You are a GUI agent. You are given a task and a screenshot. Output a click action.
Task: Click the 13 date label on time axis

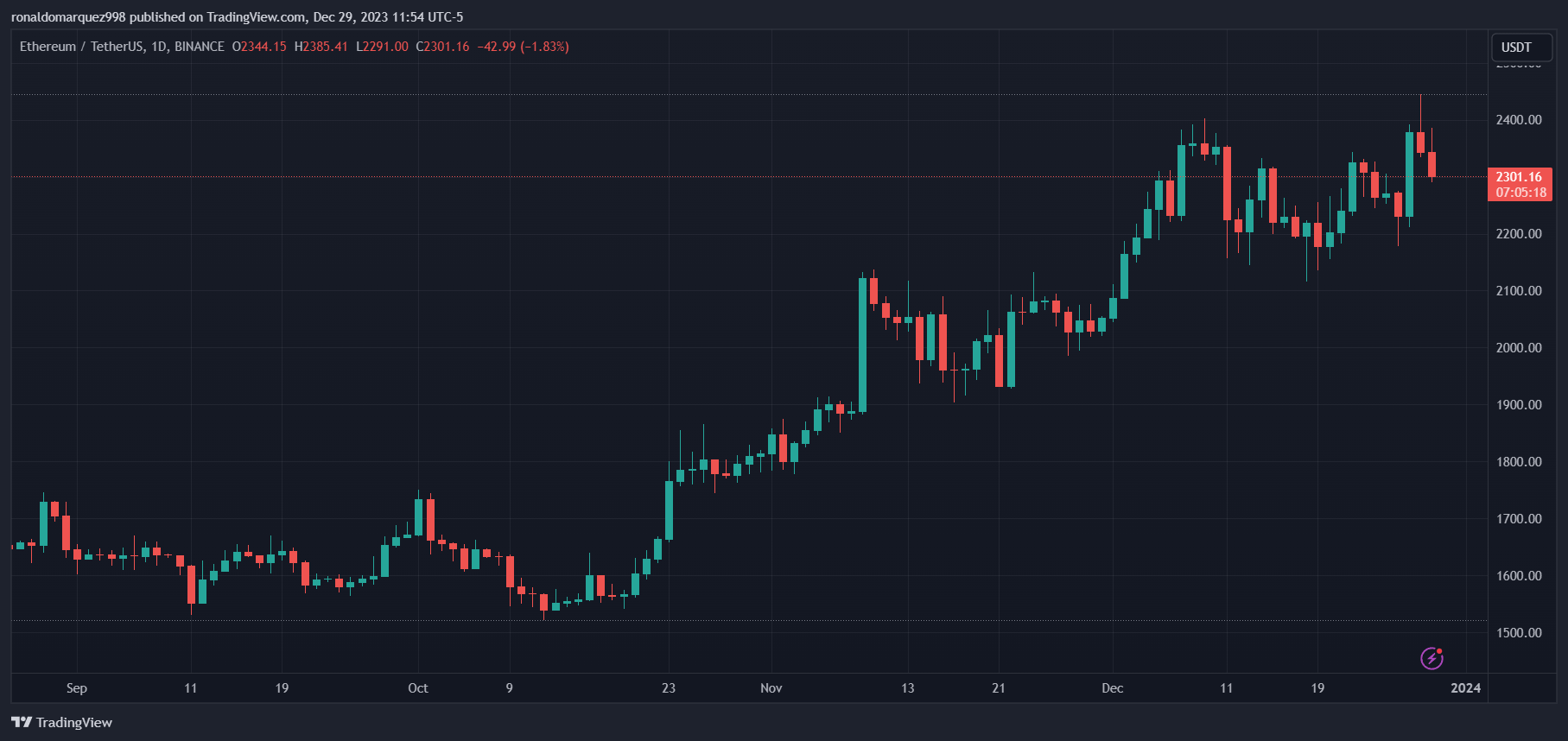pos(908,688)
